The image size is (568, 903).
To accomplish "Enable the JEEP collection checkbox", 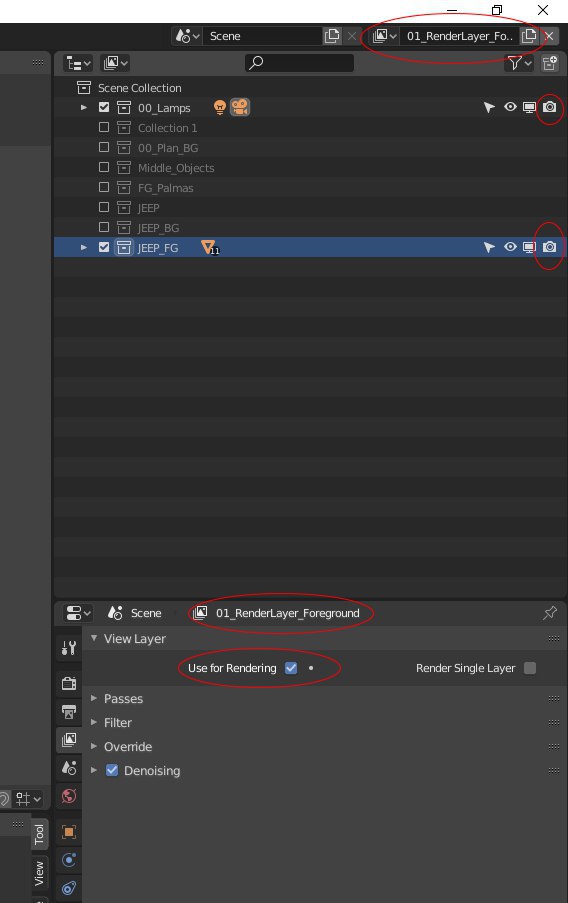I will [x=104, y=207].
